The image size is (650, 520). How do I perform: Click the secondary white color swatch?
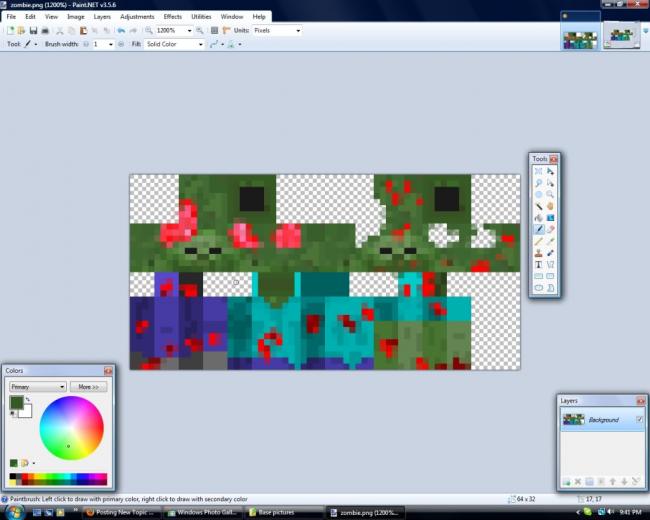(x=27, y=412)
